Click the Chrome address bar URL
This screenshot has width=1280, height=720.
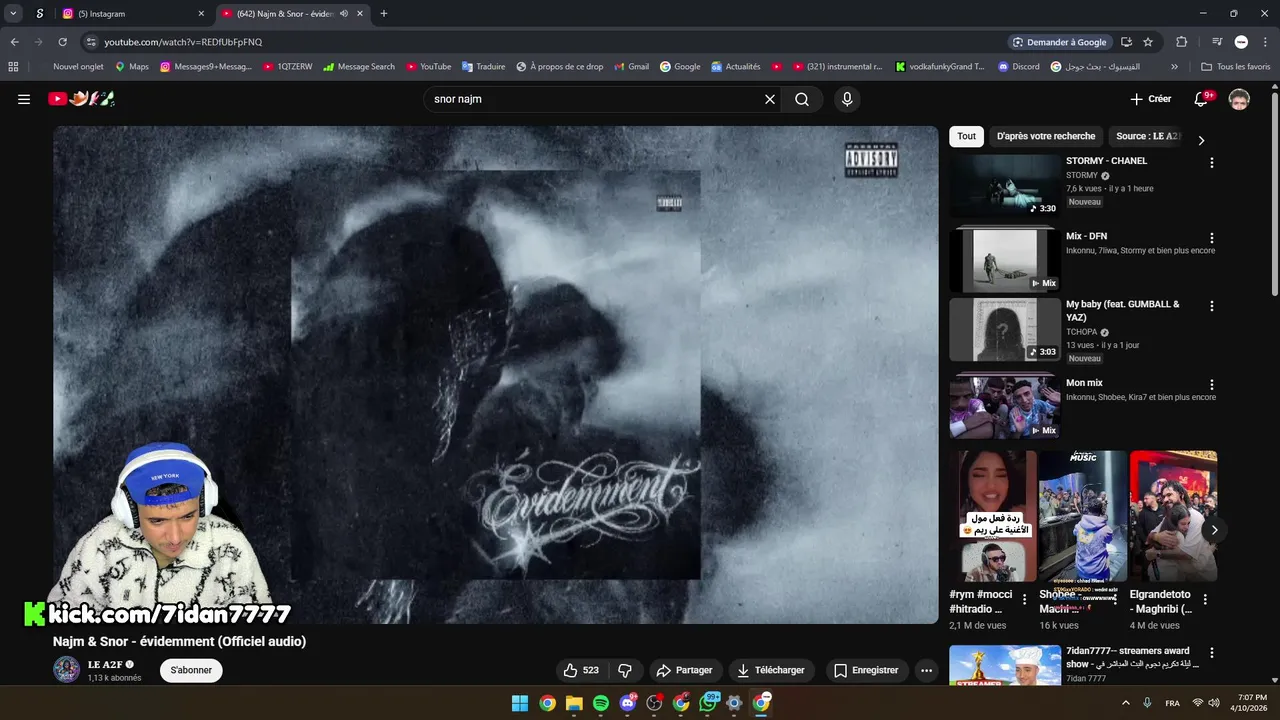[x=183, y=42]
